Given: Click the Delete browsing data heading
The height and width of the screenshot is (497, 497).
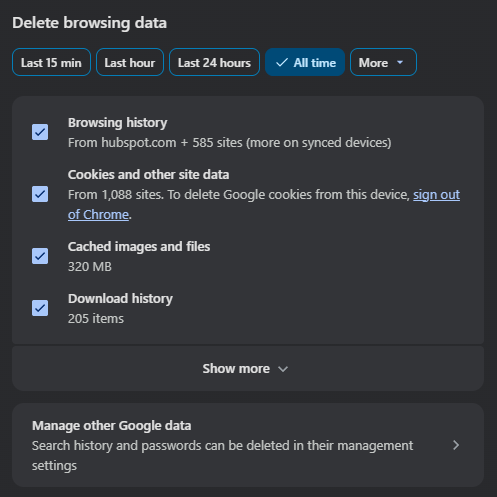Looking at the screenshot, I should coord(90,23).
